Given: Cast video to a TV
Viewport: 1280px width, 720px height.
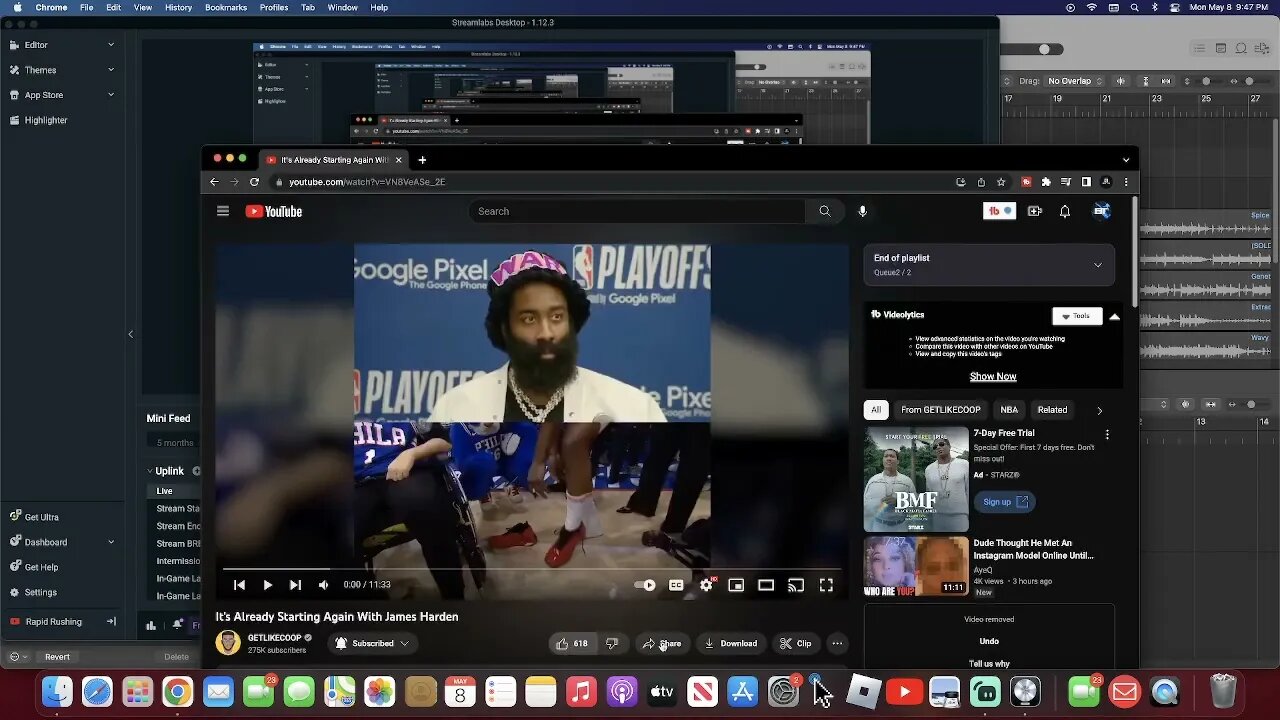Looking at the screenshot, I should pos(796,585).
